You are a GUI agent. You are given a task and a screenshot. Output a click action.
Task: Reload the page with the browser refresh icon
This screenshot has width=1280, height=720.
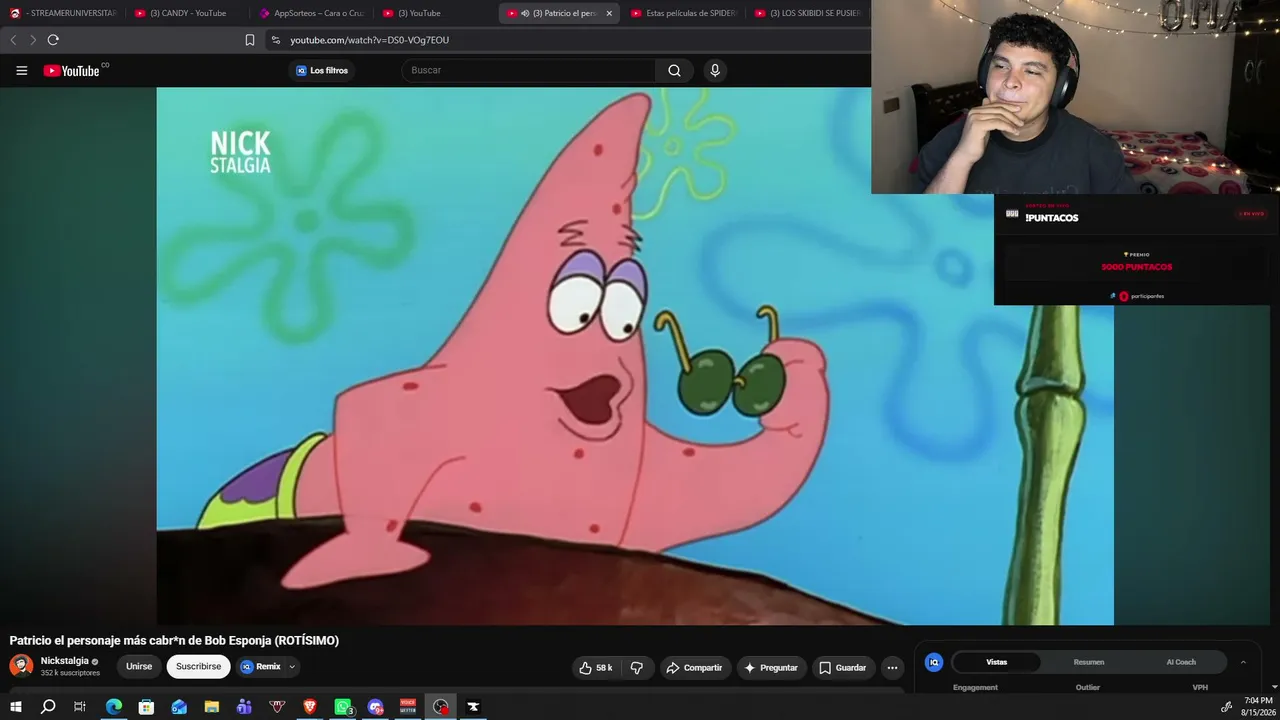pos(53,40)
